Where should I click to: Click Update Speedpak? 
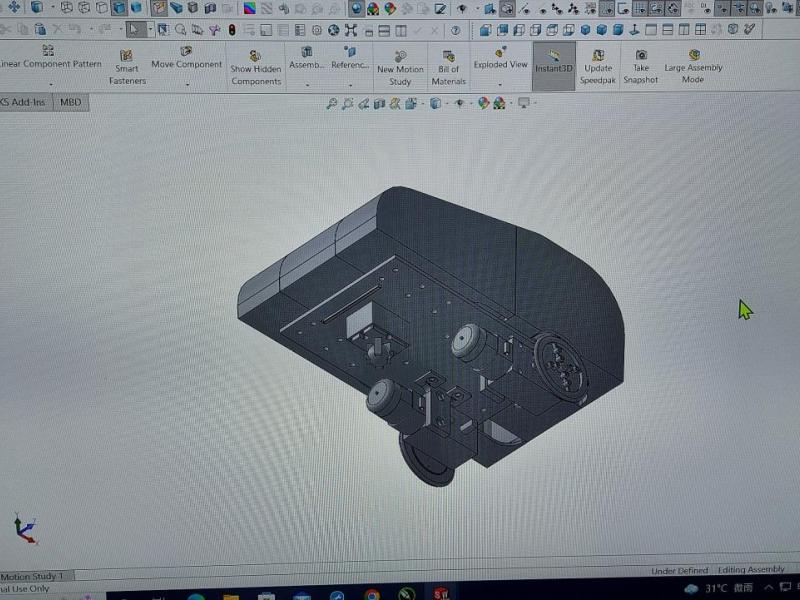point(598,67)
